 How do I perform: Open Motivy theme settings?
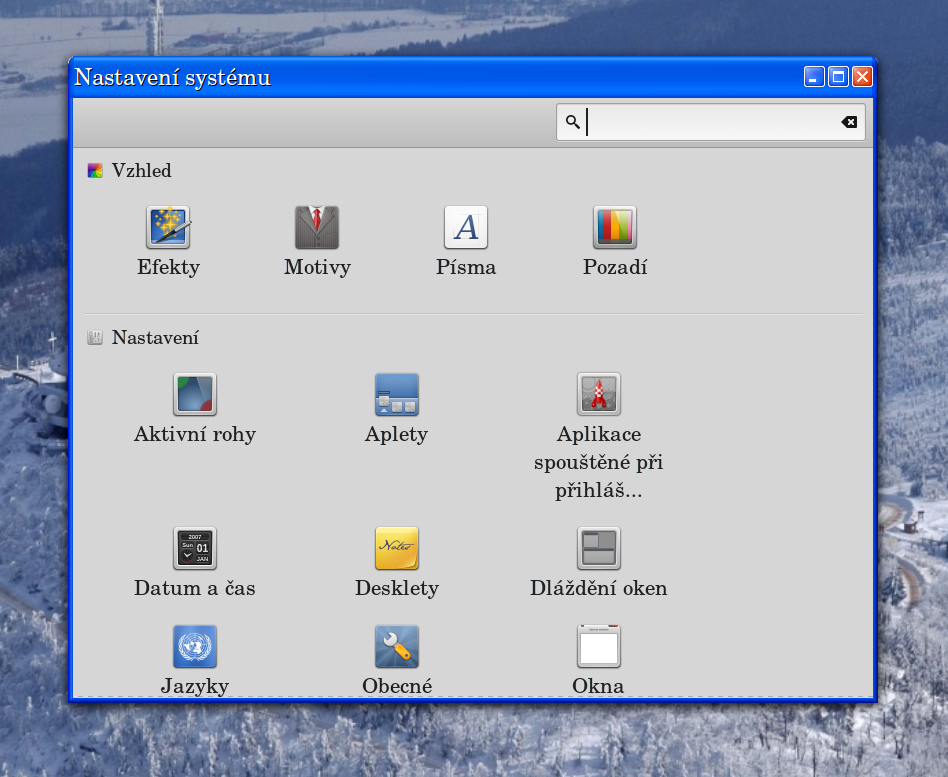point(317,228)
